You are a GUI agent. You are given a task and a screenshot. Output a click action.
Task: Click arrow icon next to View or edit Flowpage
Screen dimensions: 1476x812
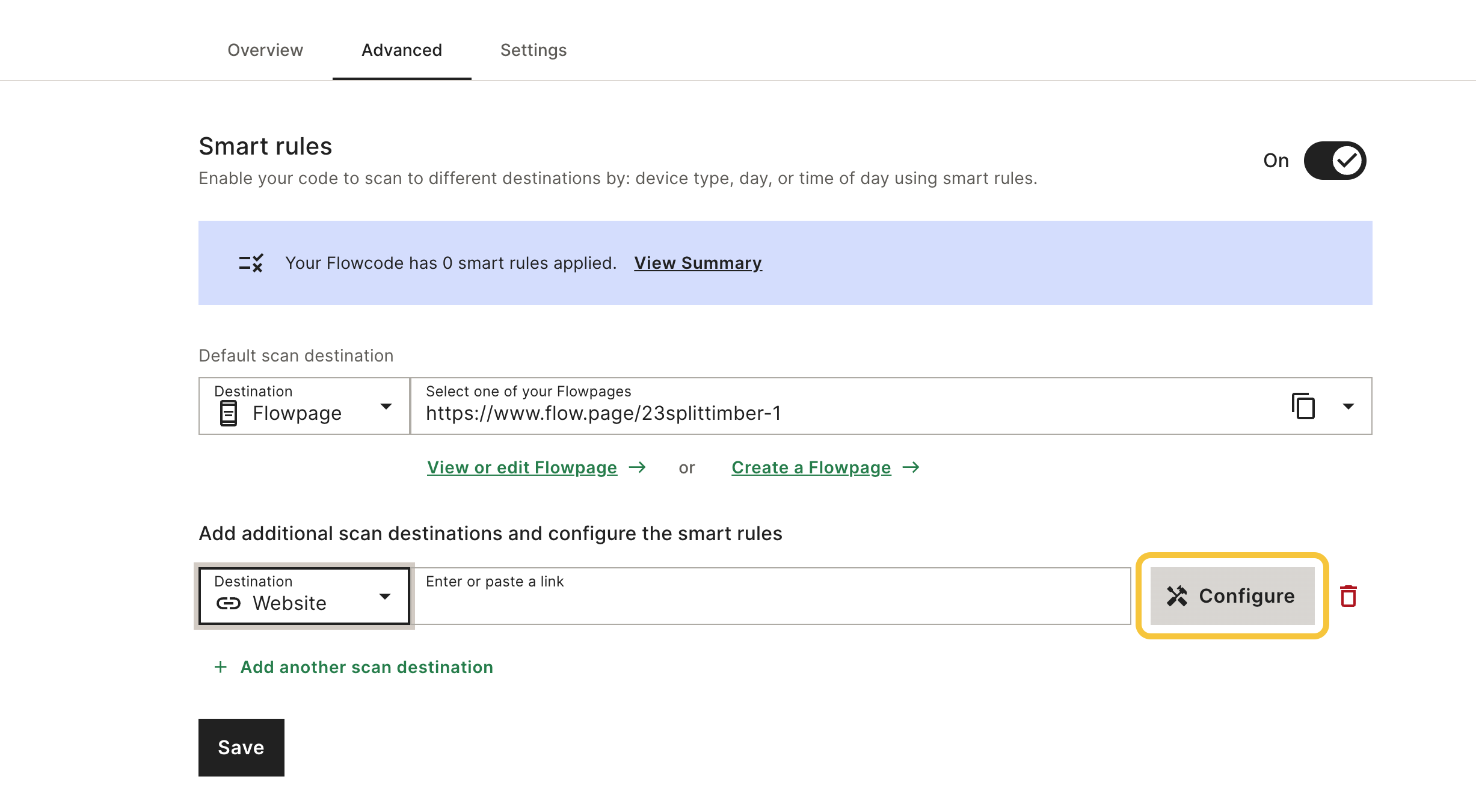click(638, 467)
